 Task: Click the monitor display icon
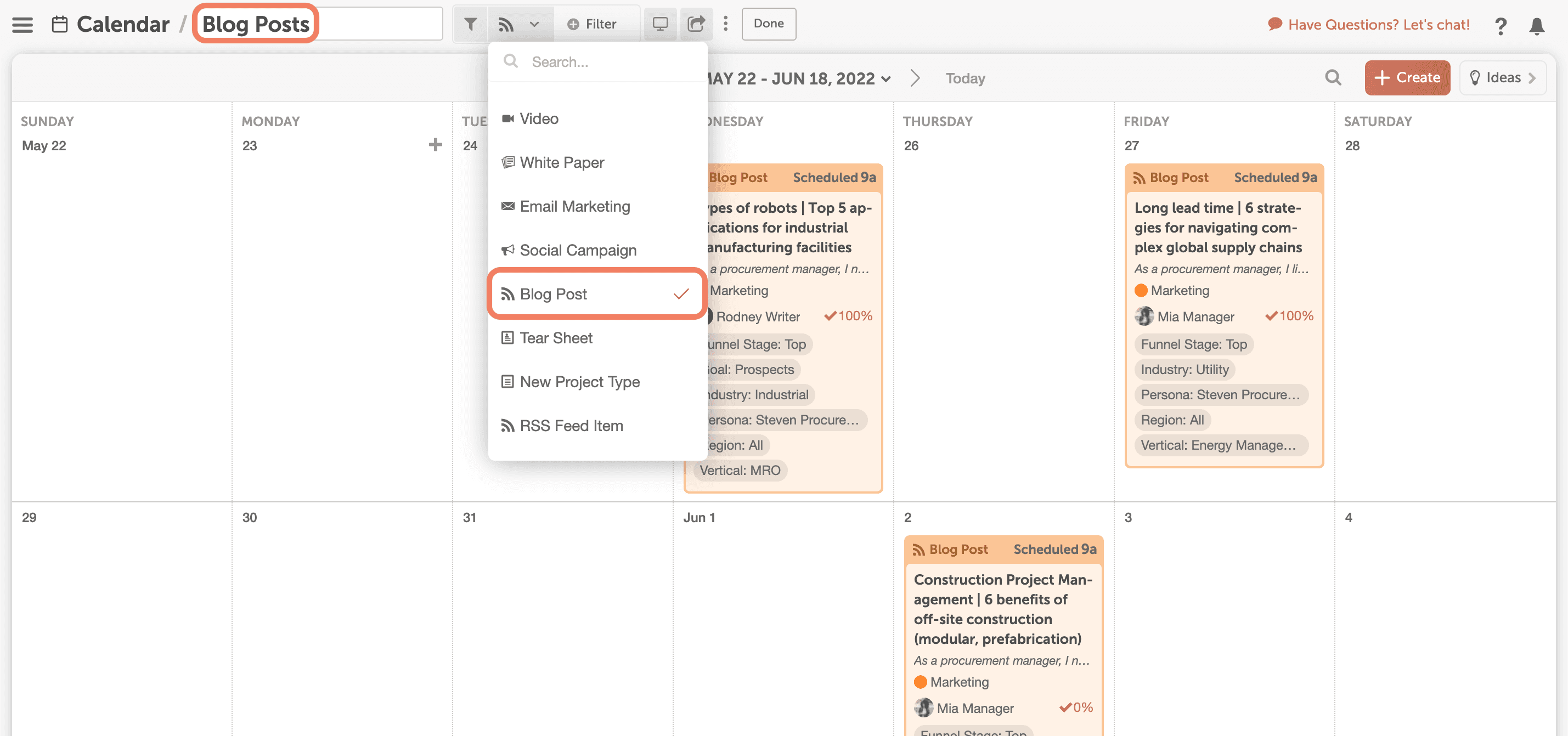(660, 24)
